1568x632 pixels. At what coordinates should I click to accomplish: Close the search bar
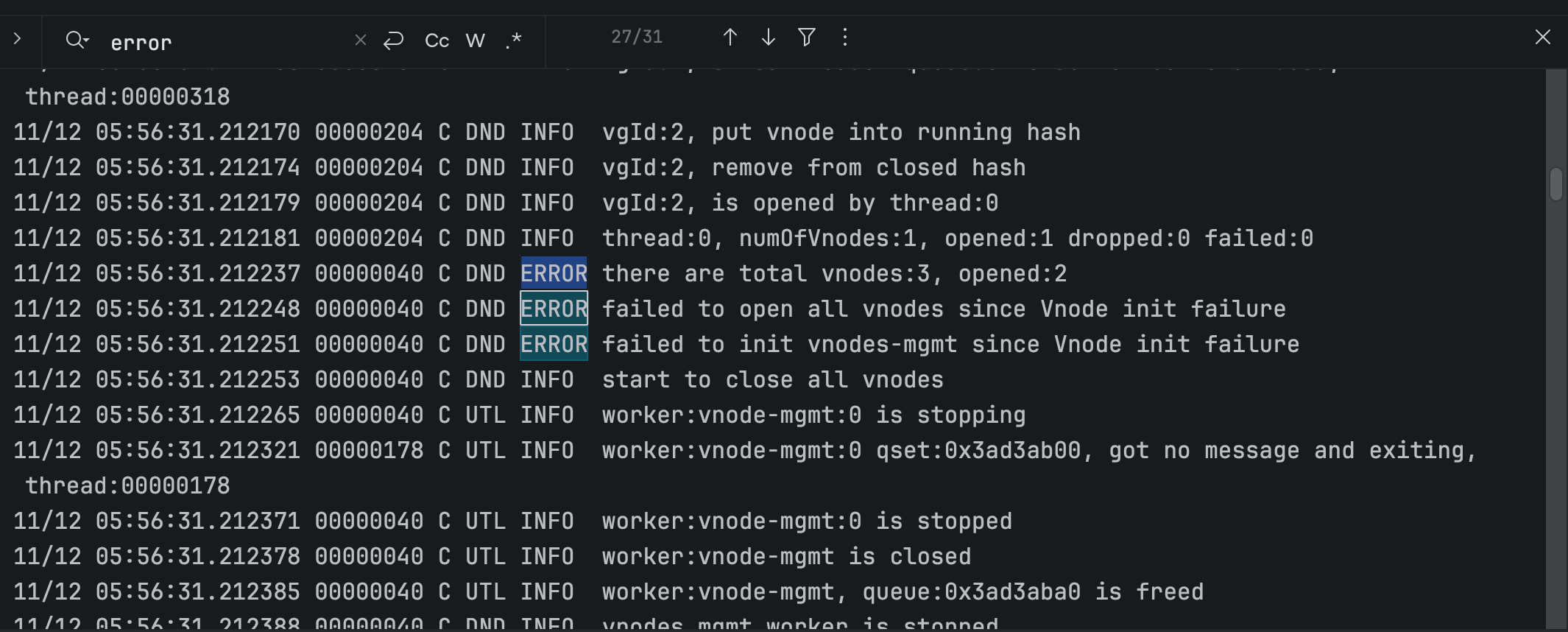point(1543,38)
